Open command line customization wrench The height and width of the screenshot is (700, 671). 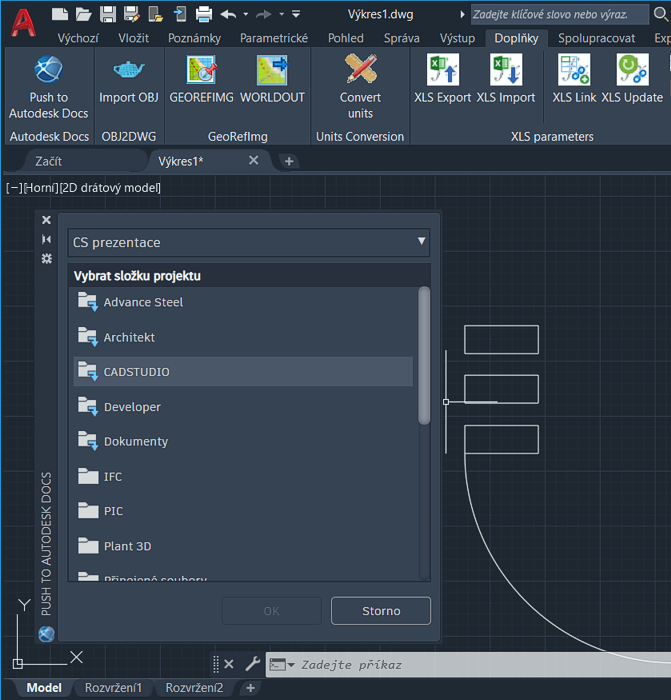click(253, 664)
